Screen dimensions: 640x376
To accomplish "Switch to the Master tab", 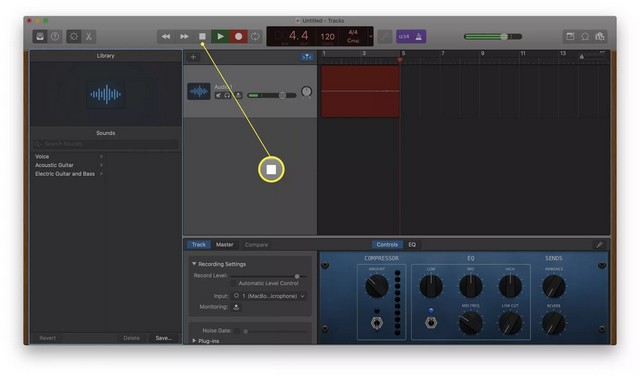I will pos(224,245).
